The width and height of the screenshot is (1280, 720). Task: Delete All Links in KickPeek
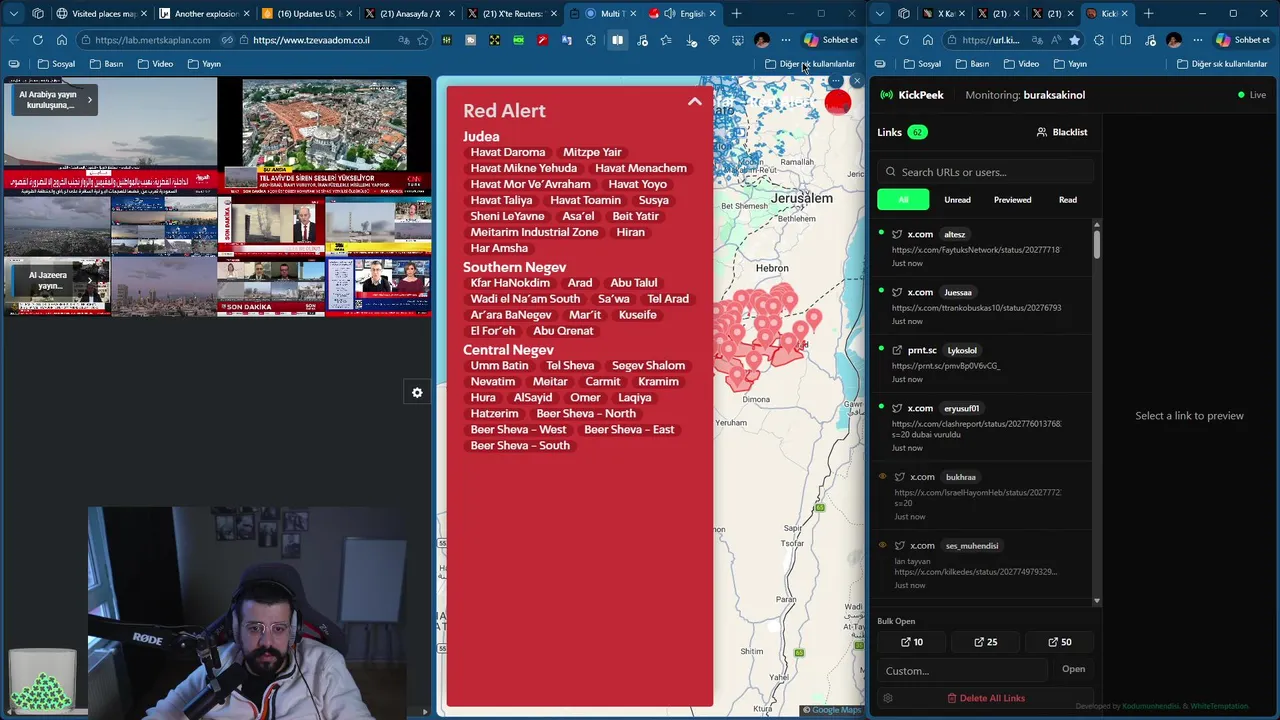point(985,698)
